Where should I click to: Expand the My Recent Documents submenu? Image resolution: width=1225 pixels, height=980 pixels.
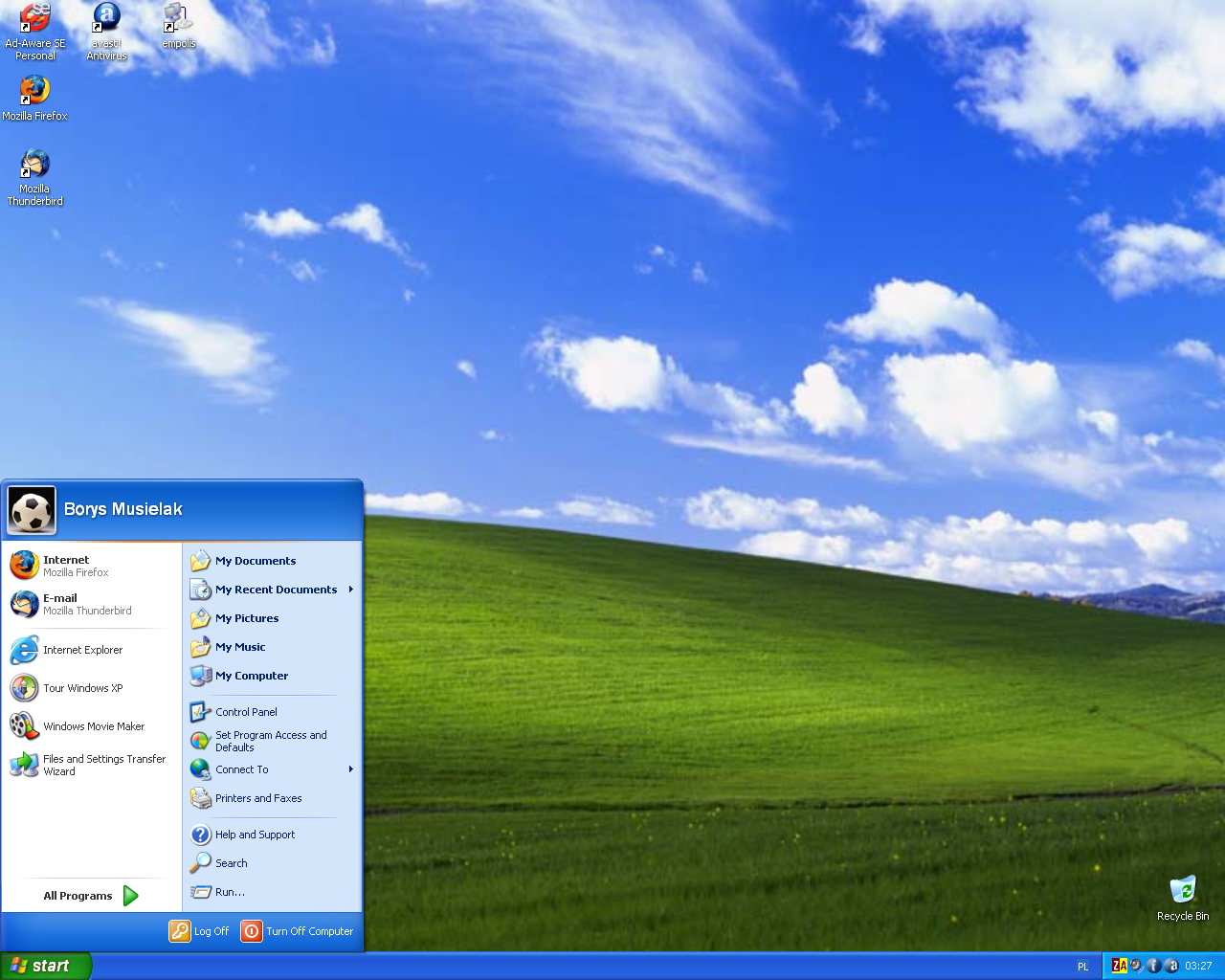[273, 590]
